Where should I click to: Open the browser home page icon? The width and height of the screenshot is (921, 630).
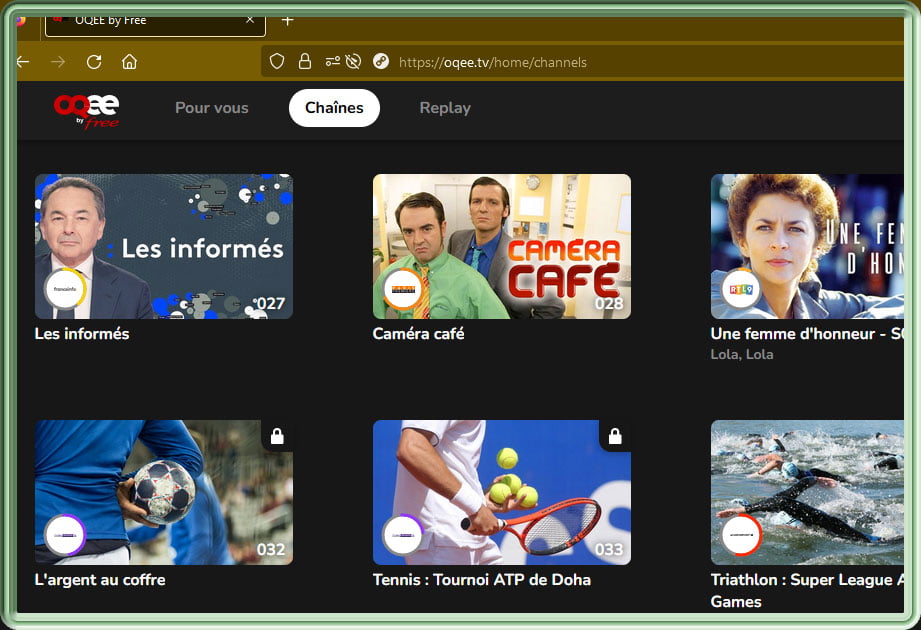(129, 62)
